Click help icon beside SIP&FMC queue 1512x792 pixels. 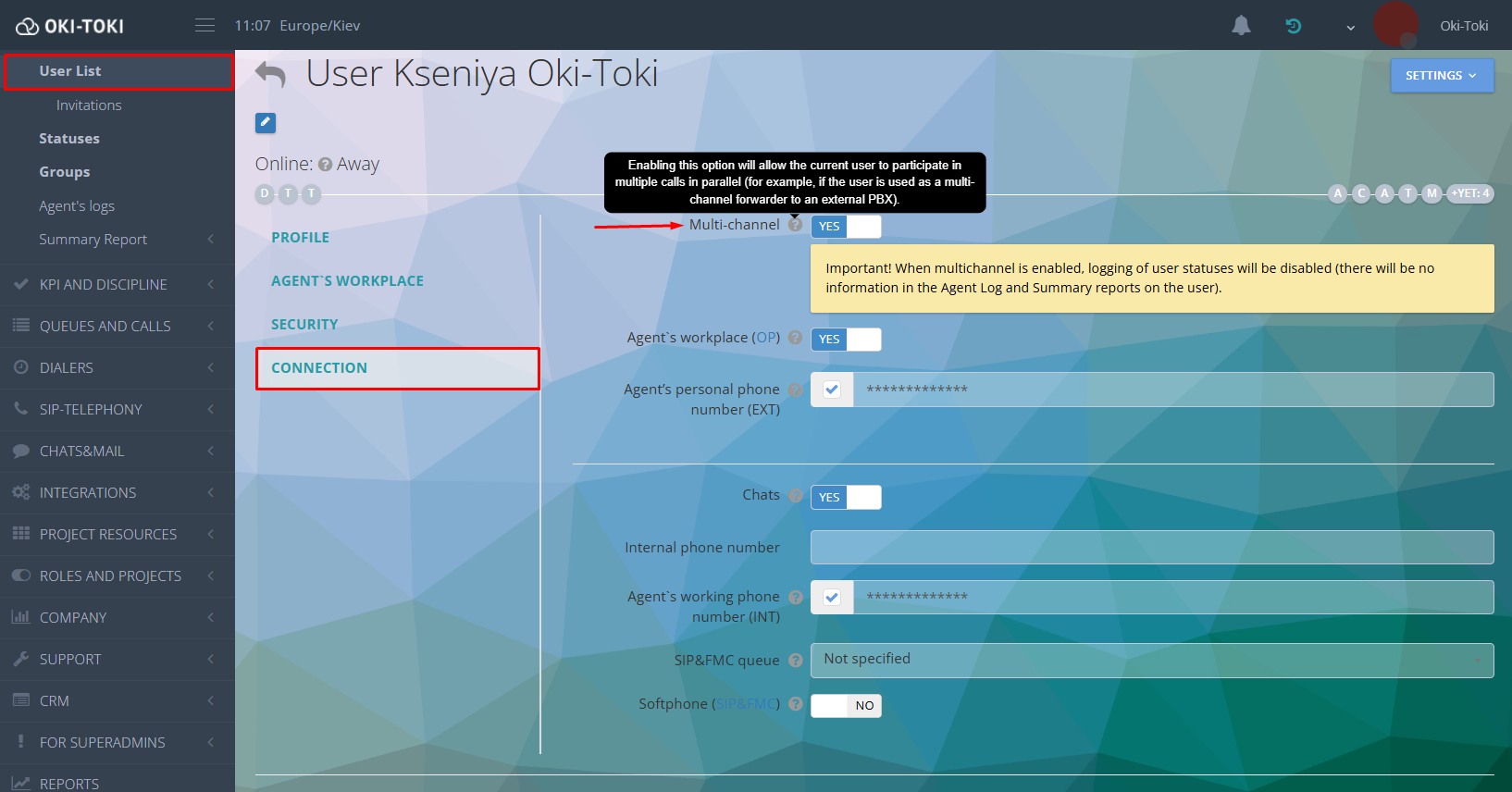(x=795, y=661)
